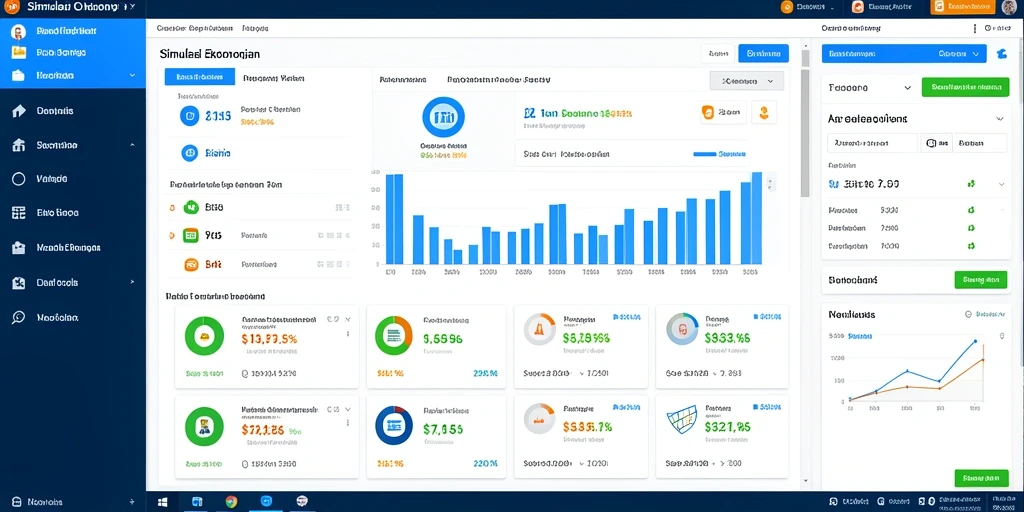Collapse the bank sidebar item chevron
This screenshot has width=1024, height=512.
(133, 145)
